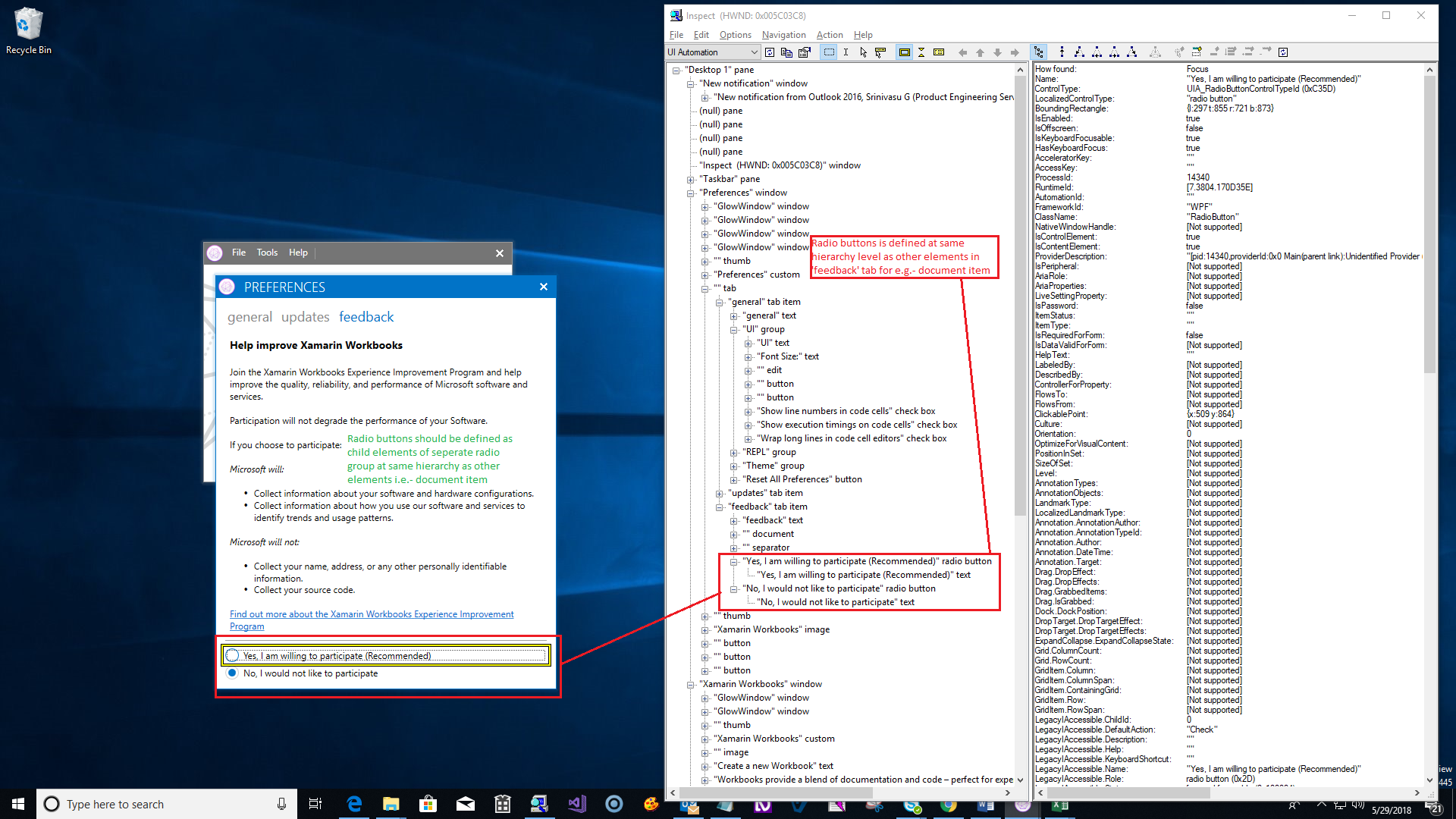Expand the "Theme" group tree node
The height and width of the screenshot is (819, 1456).
click(734, 466)
